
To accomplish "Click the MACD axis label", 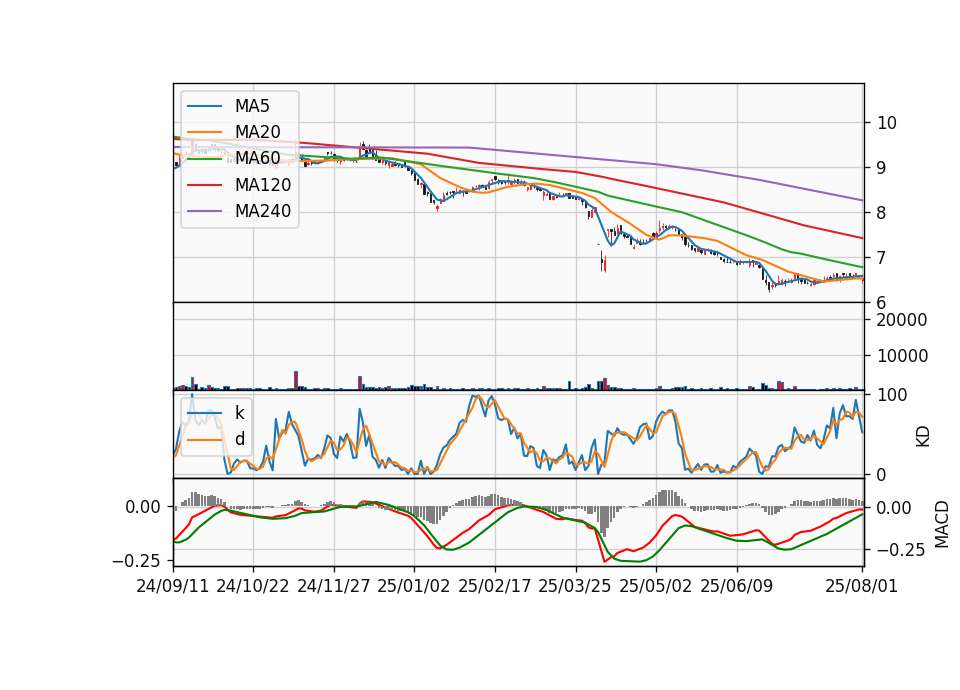I will 942,524.
